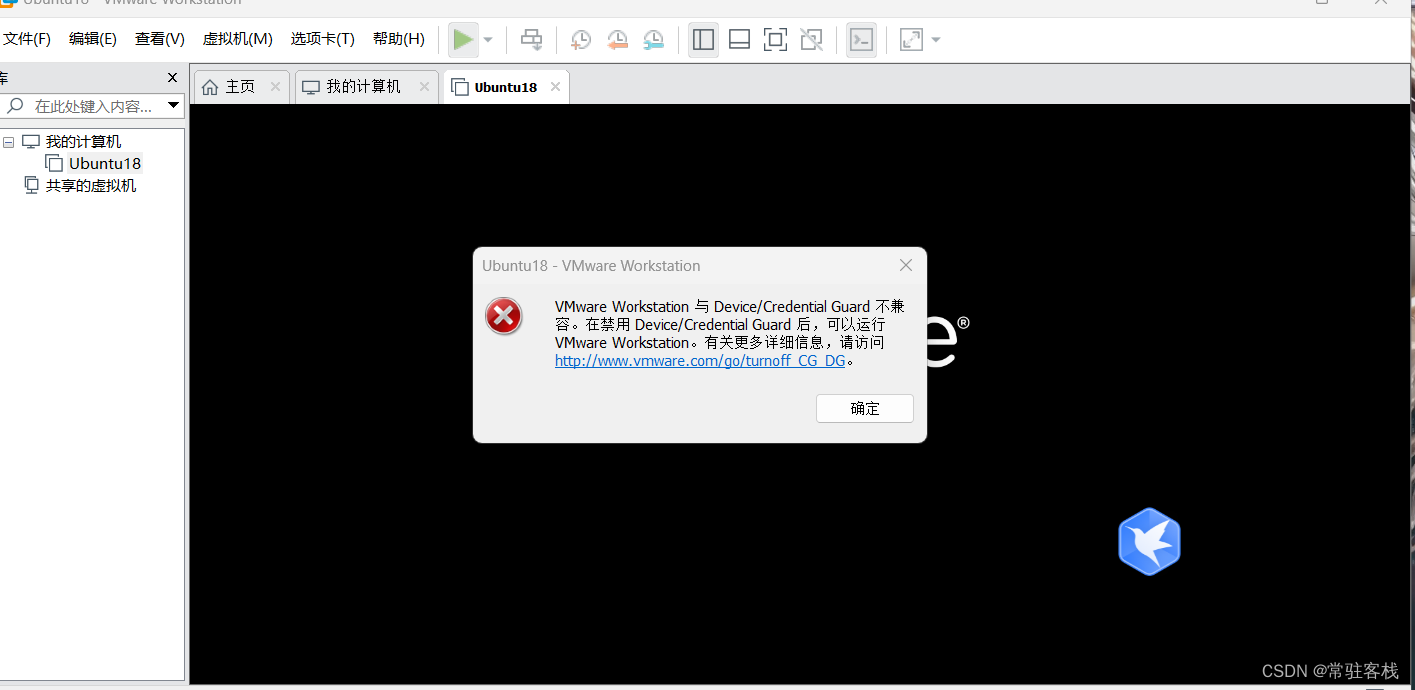Click the Ubuntu18 VM icon in tree

tap(54, 163)
